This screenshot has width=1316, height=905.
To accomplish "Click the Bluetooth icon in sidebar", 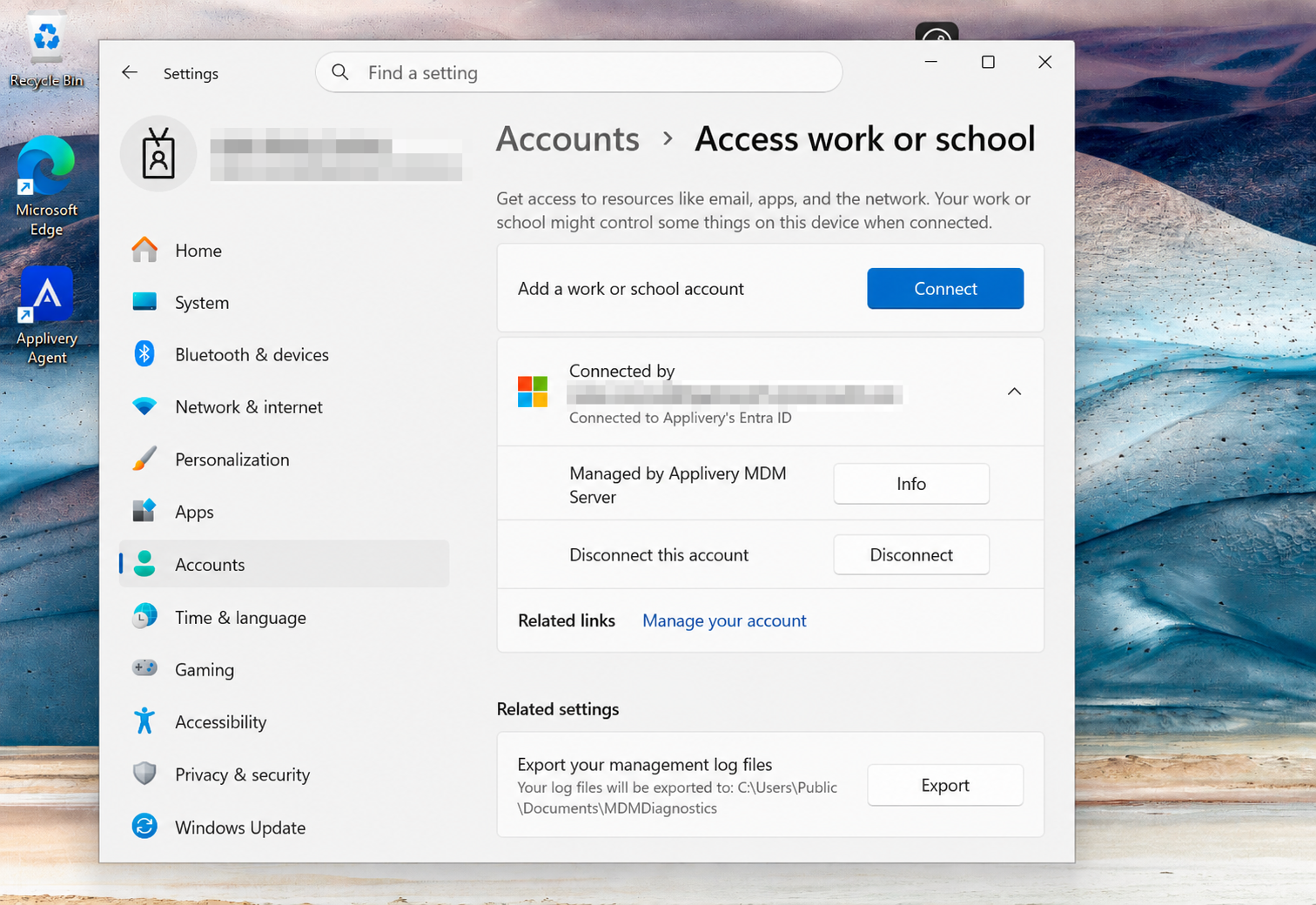I will click(x=144, y=354).
